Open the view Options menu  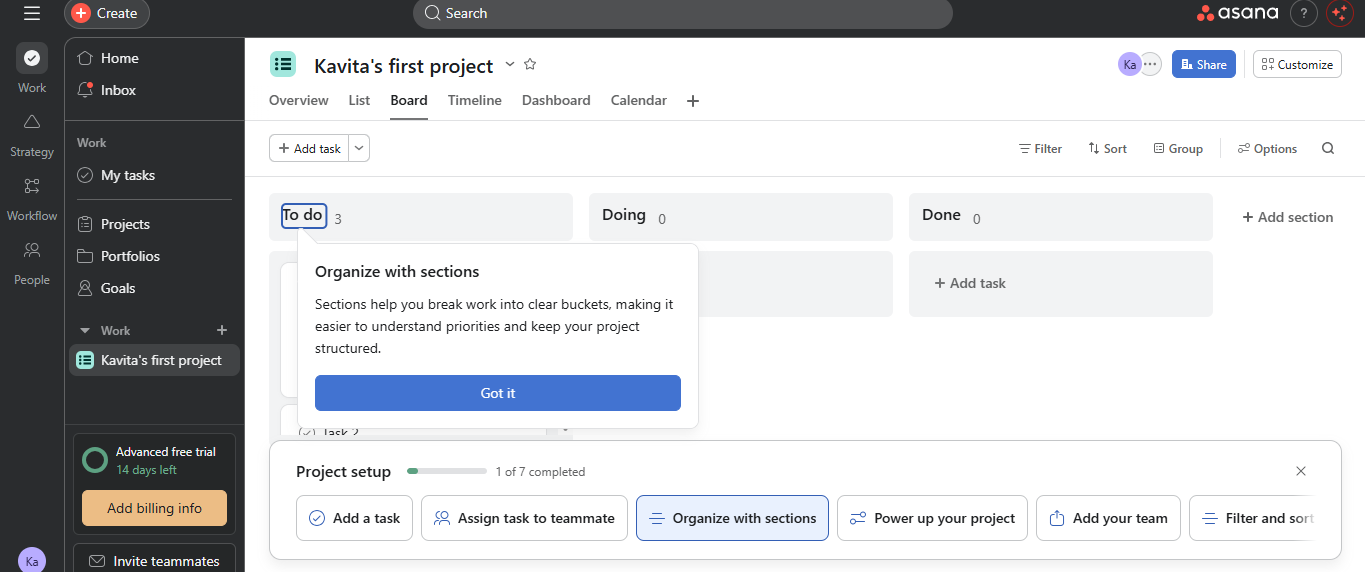[x=1267, y=148]
